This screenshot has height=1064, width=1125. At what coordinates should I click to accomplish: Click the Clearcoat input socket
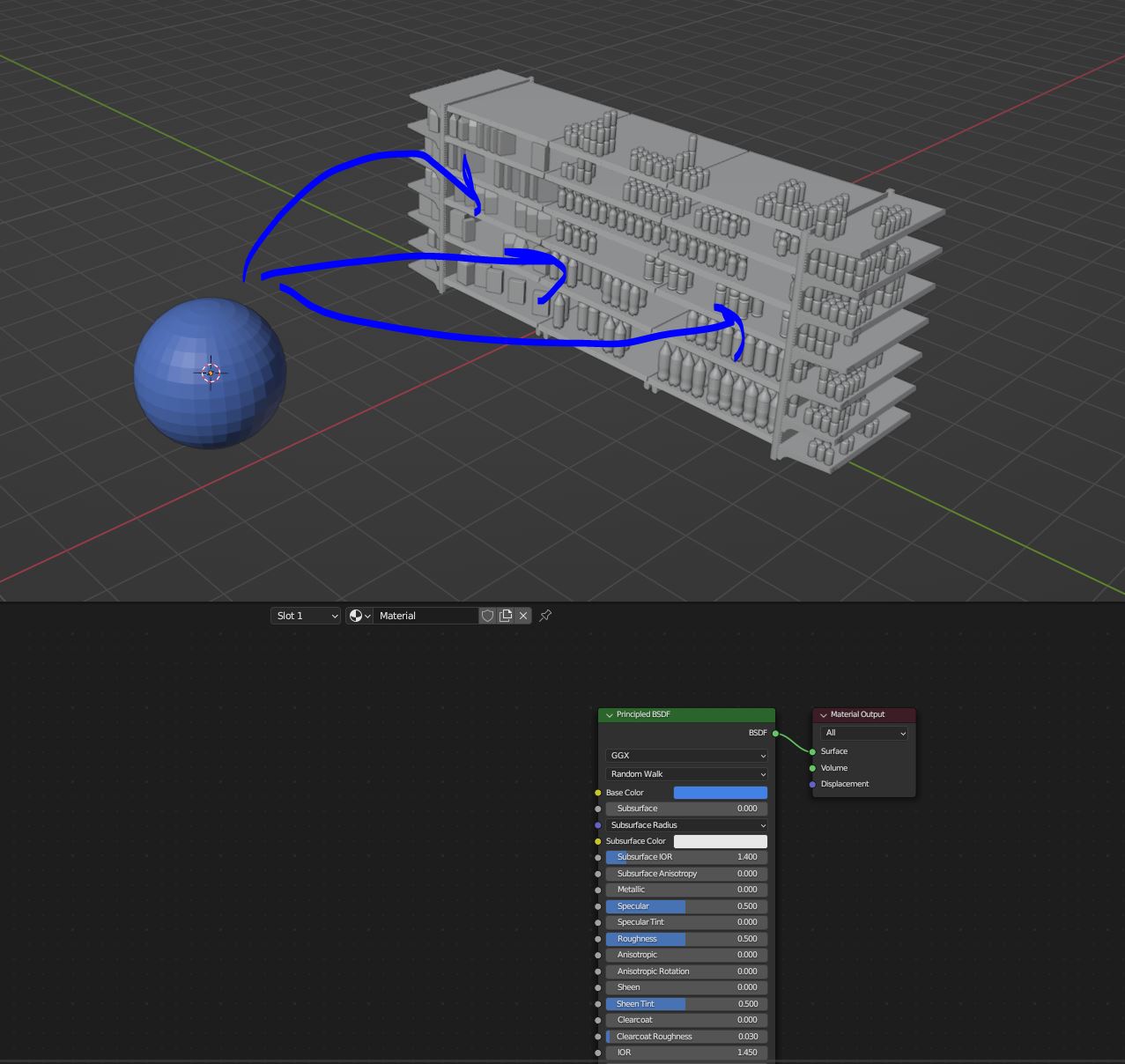pos(598,1020)
